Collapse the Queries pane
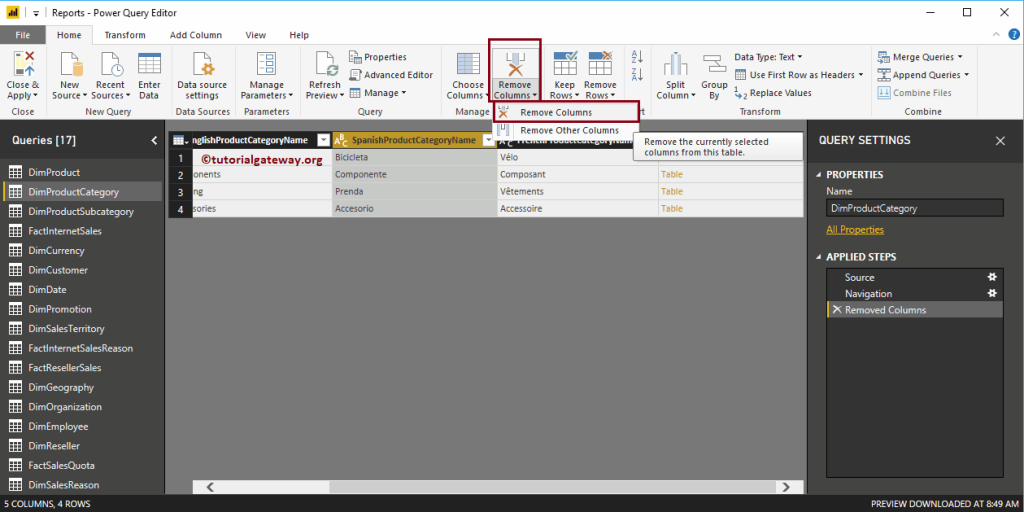This screenshot has height=512, width=1024. [x=154, y=140]
